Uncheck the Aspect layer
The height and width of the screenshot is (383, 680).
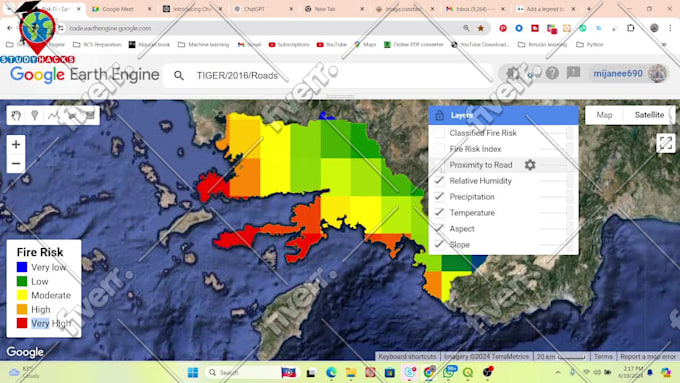pos(439,229)
